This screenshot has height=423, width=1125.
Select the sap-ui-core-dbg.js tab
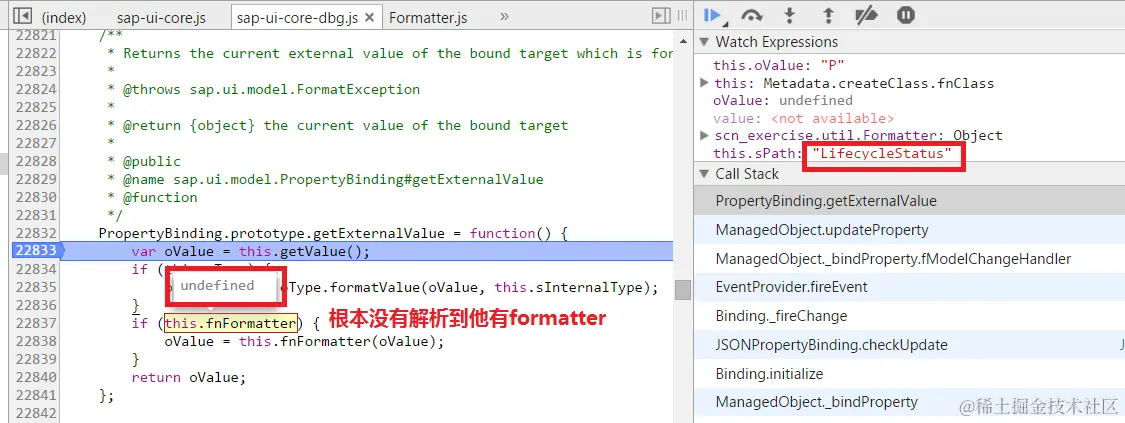click(x=297, y=17)
